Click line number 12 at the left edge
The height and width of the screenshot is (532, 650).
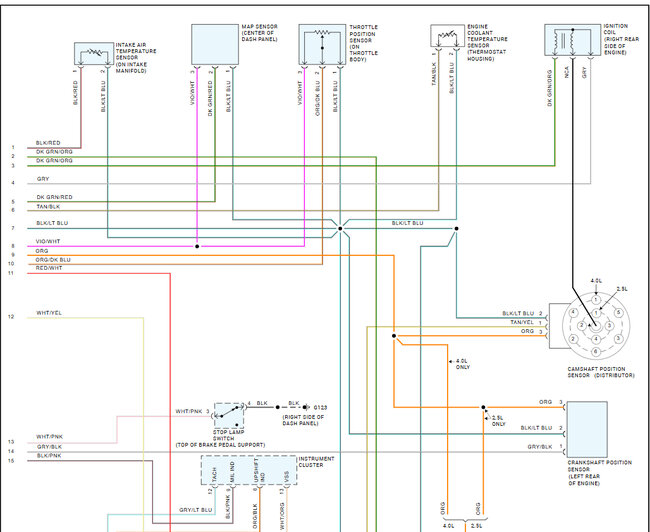pyautogui.click(x=11, y=317)
